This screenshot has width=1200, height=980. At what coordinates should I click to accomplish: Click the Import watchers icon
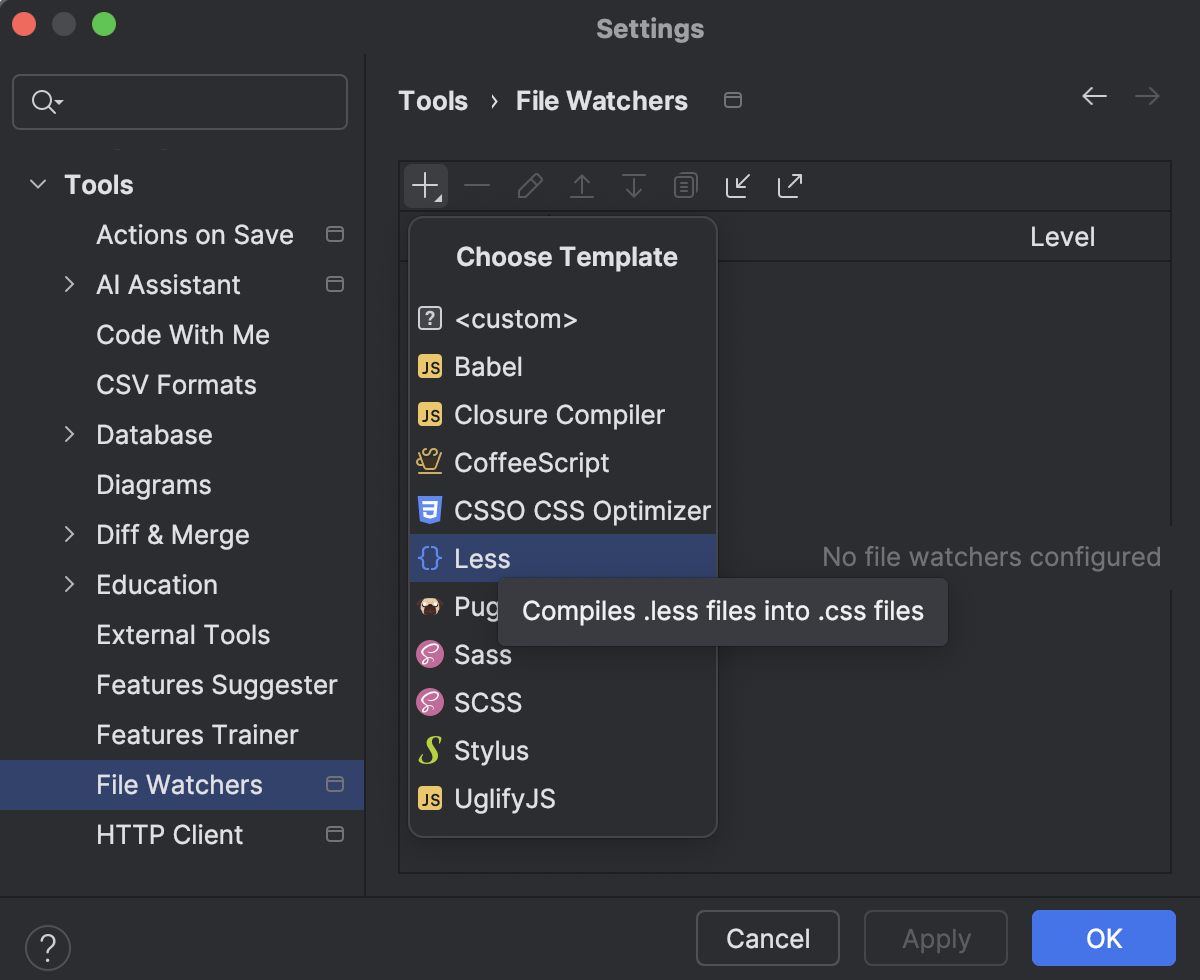coord(737,185)
